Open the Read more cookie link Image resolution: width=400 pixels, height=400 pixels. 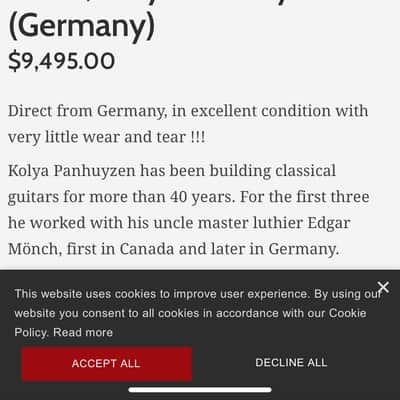(83, 332)
